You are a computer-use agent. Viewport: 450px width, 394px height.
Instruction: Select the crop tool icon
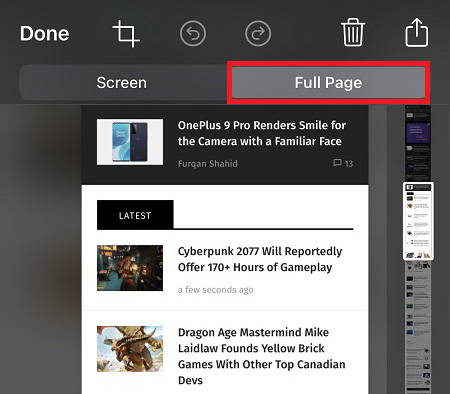click(126, 33)
